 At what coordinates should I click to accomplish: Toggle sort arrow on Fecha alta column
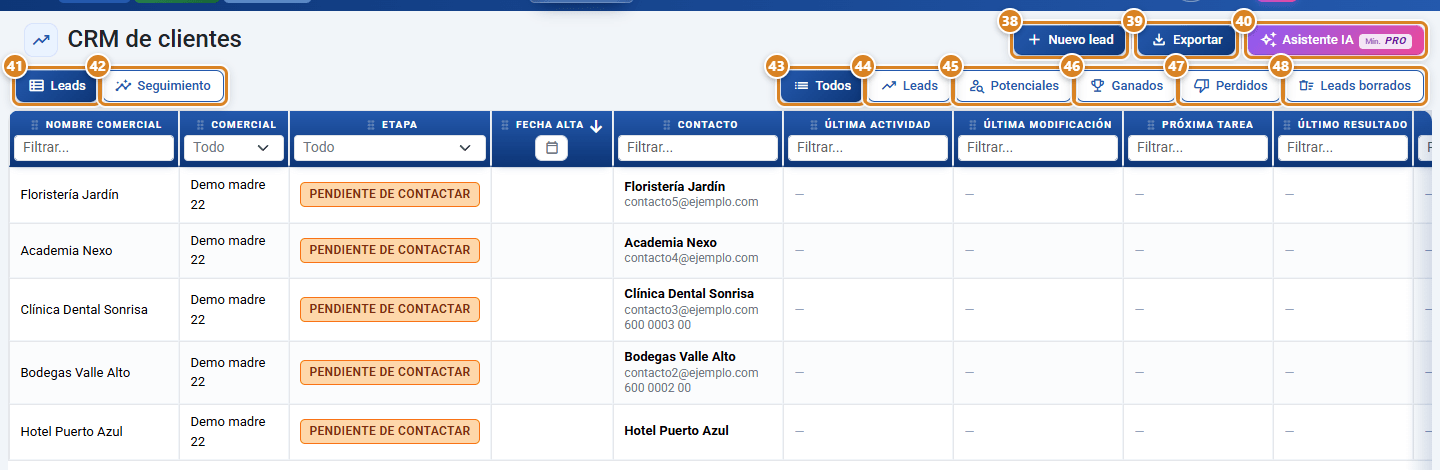[596, 125]
